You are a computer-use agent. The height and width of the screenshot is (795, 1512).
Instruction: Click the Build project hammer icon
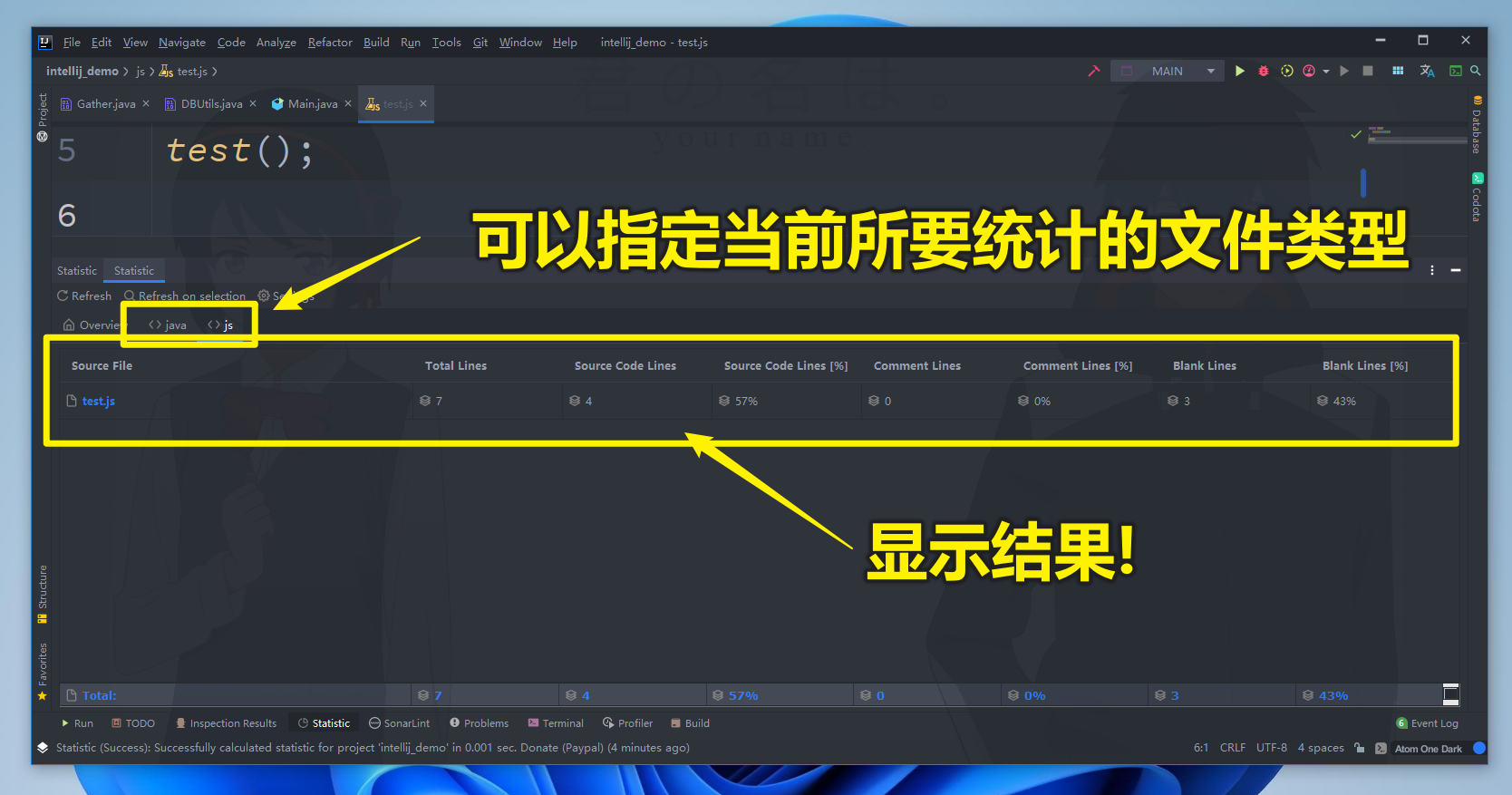1094,71
